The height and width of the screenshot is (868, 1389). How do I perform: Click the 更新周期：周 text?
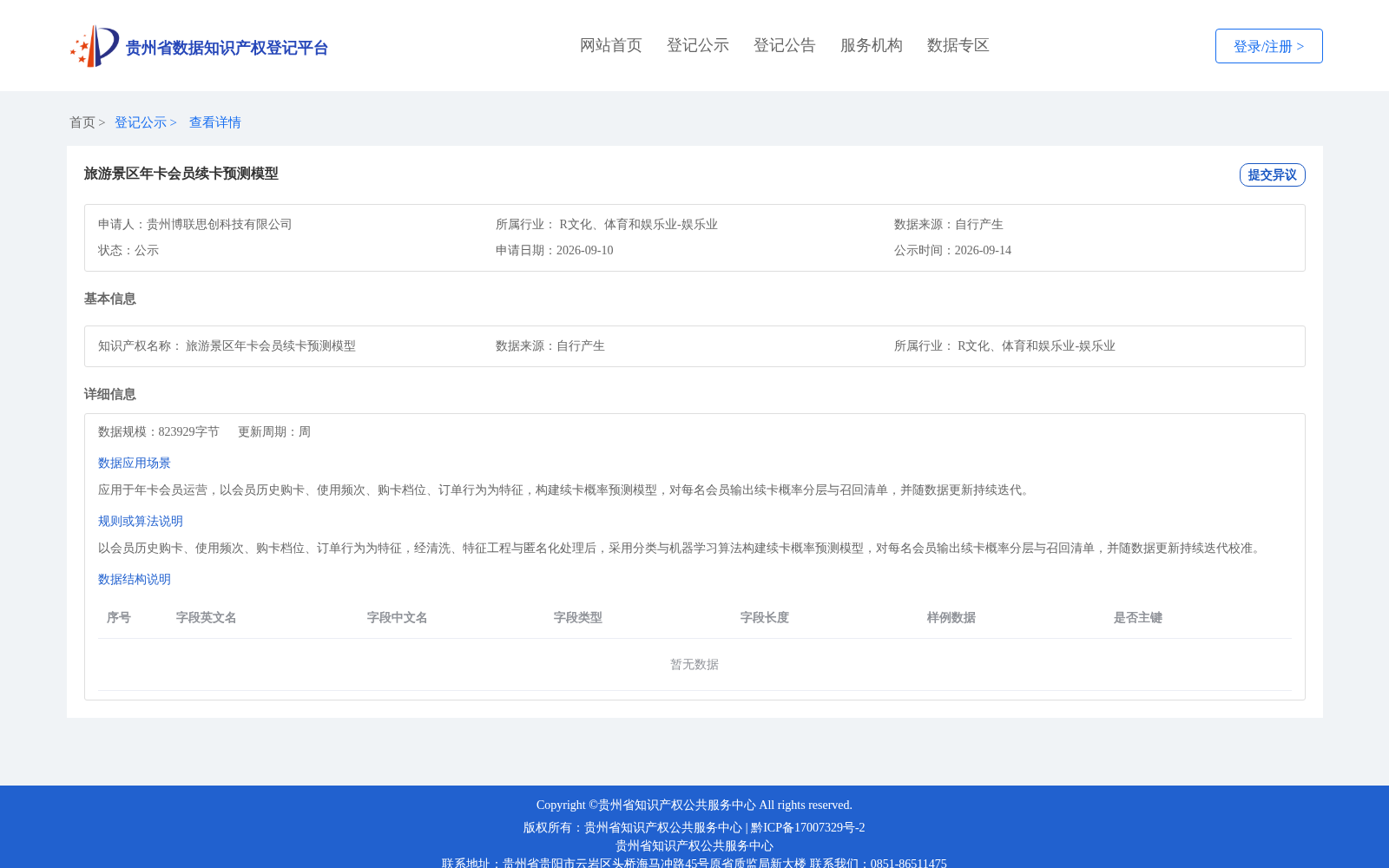274,431
